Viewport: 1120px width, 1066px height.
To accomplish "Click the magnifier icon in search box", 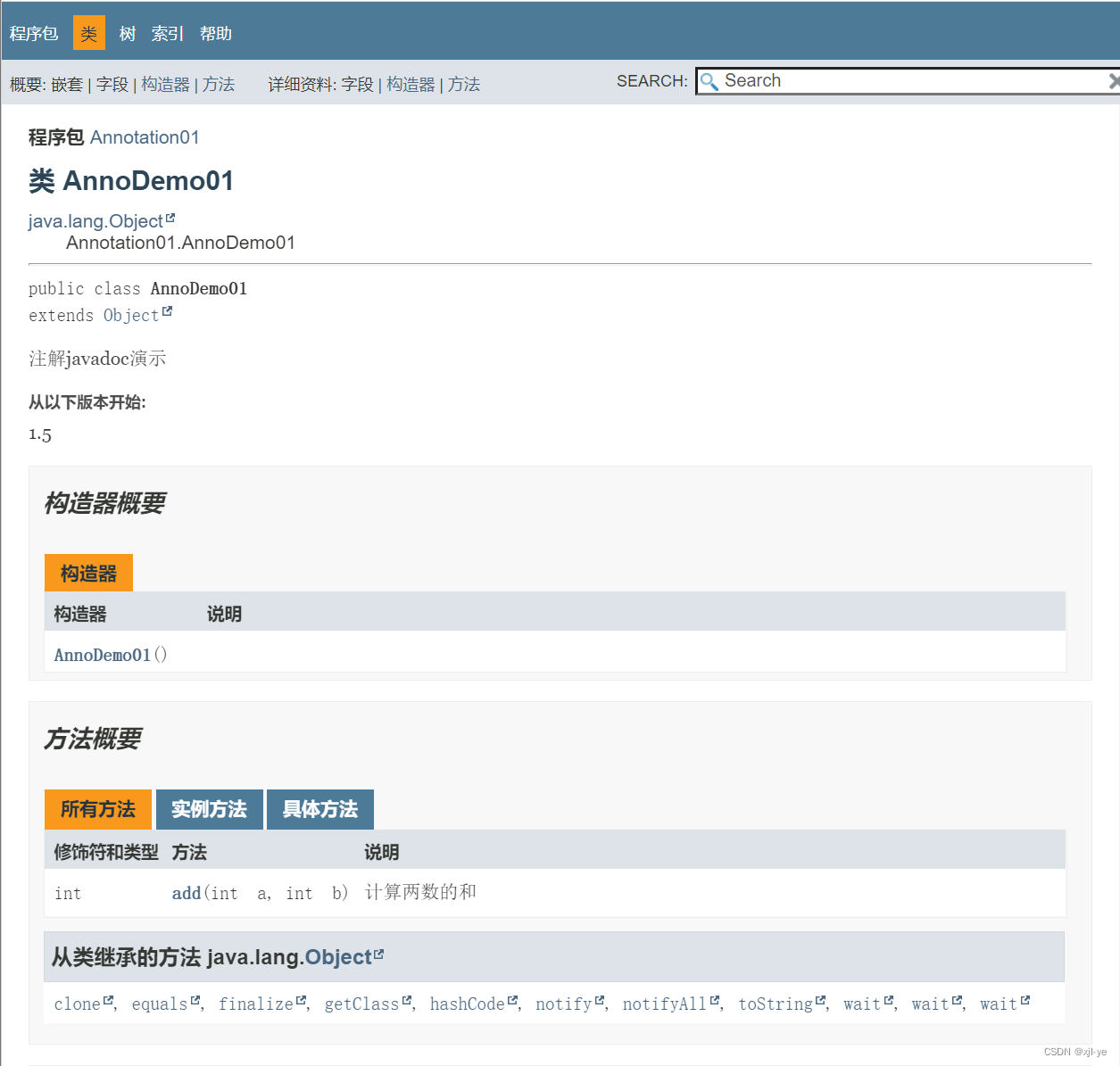I will coord(709,82).
